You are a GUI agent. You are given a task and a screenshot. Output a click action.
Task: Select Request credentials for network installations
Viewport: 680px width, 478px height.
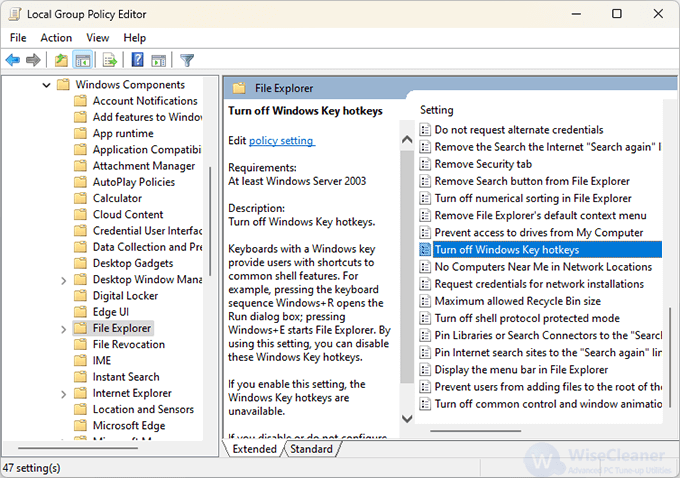[539, 284]
